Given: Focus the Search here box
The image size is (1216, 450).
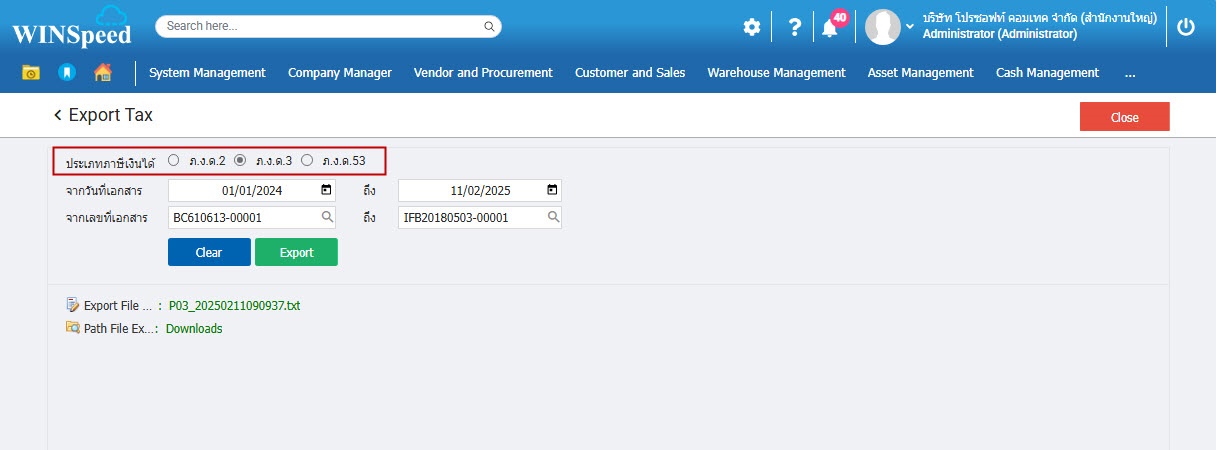Looking at the screenshot, I should [x=329, y=26].
